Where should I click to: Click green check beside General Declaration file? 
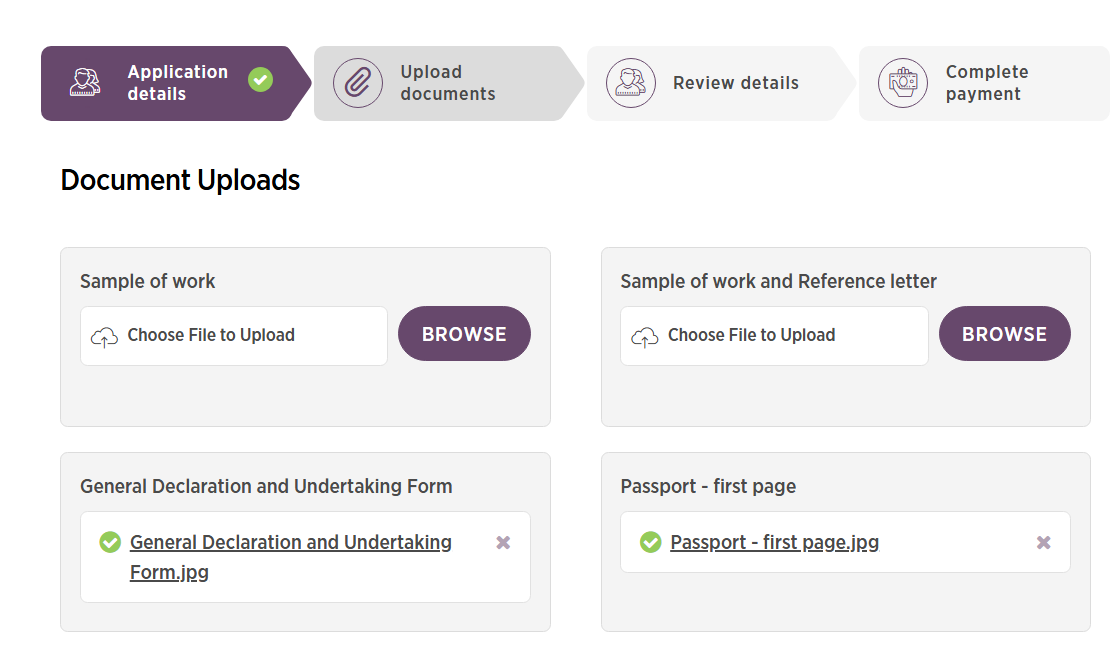(x=110, y=542)
